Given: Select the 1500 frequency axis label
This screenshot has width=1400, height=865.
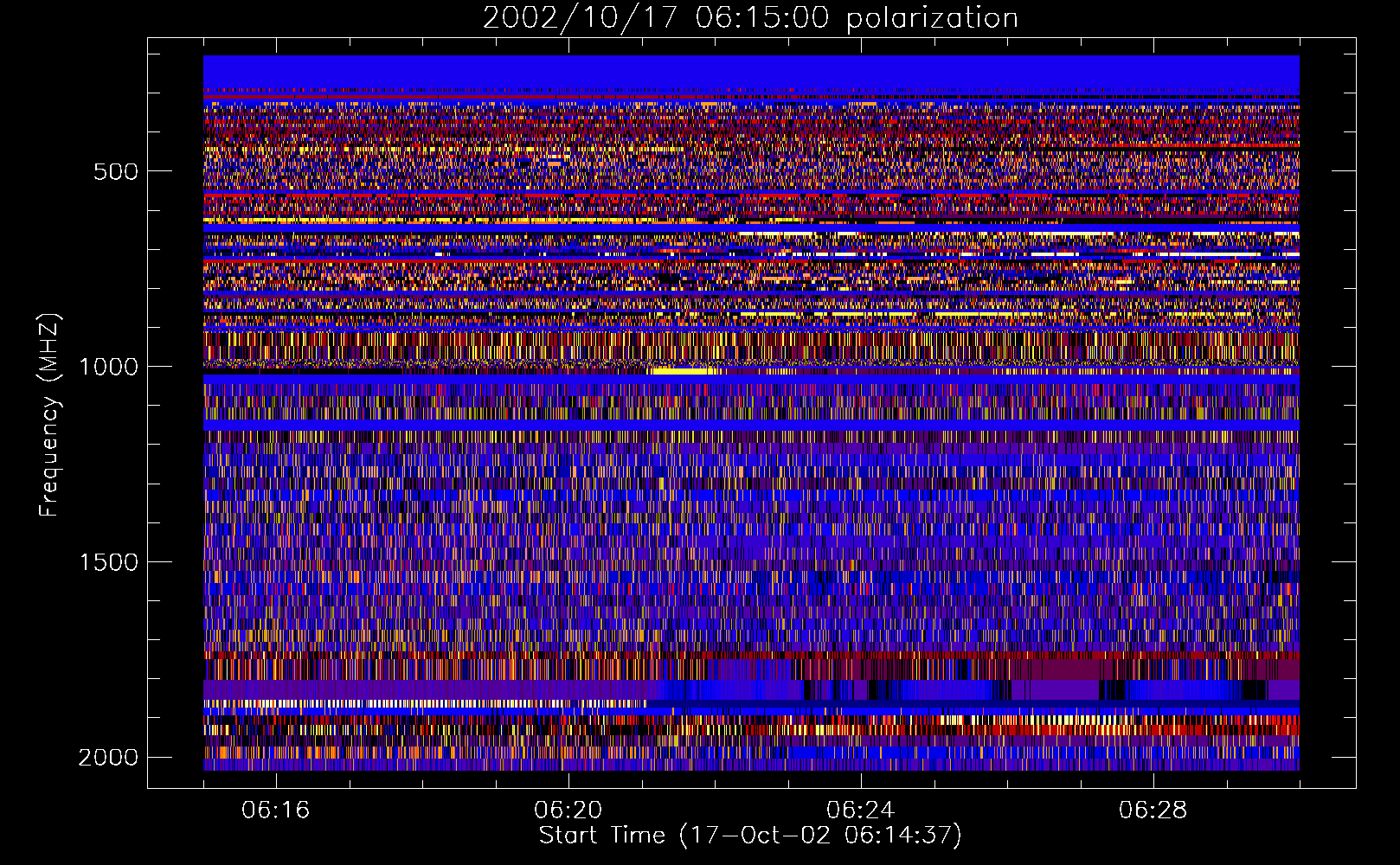Looking at the screenshot, I should click(108, 562).
